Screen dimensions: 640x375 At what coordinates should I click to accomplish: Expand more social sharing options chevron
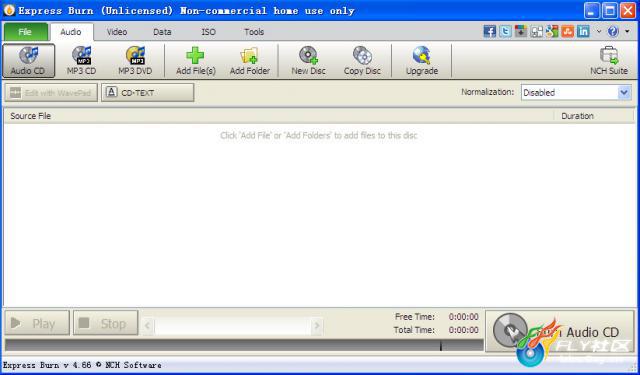[598, 31]
